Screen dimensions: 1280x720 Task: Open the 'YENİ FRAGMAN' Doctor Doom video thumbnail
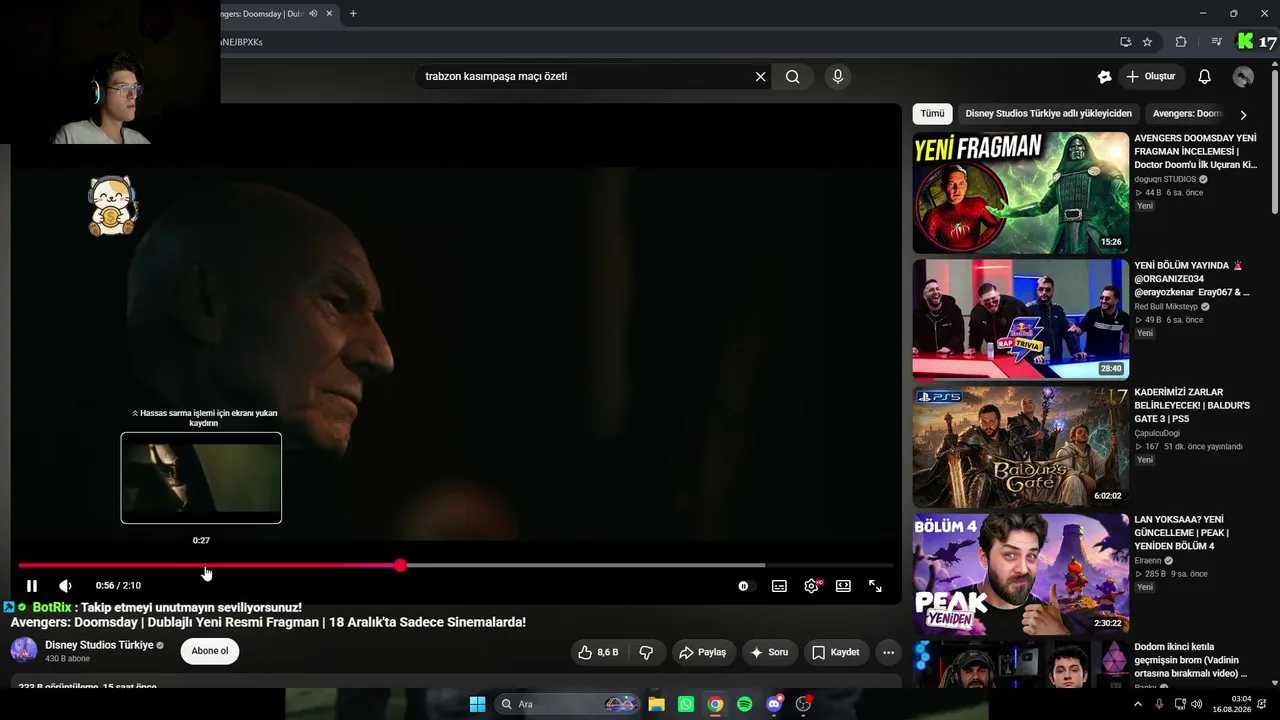[x=1020, y=192]
